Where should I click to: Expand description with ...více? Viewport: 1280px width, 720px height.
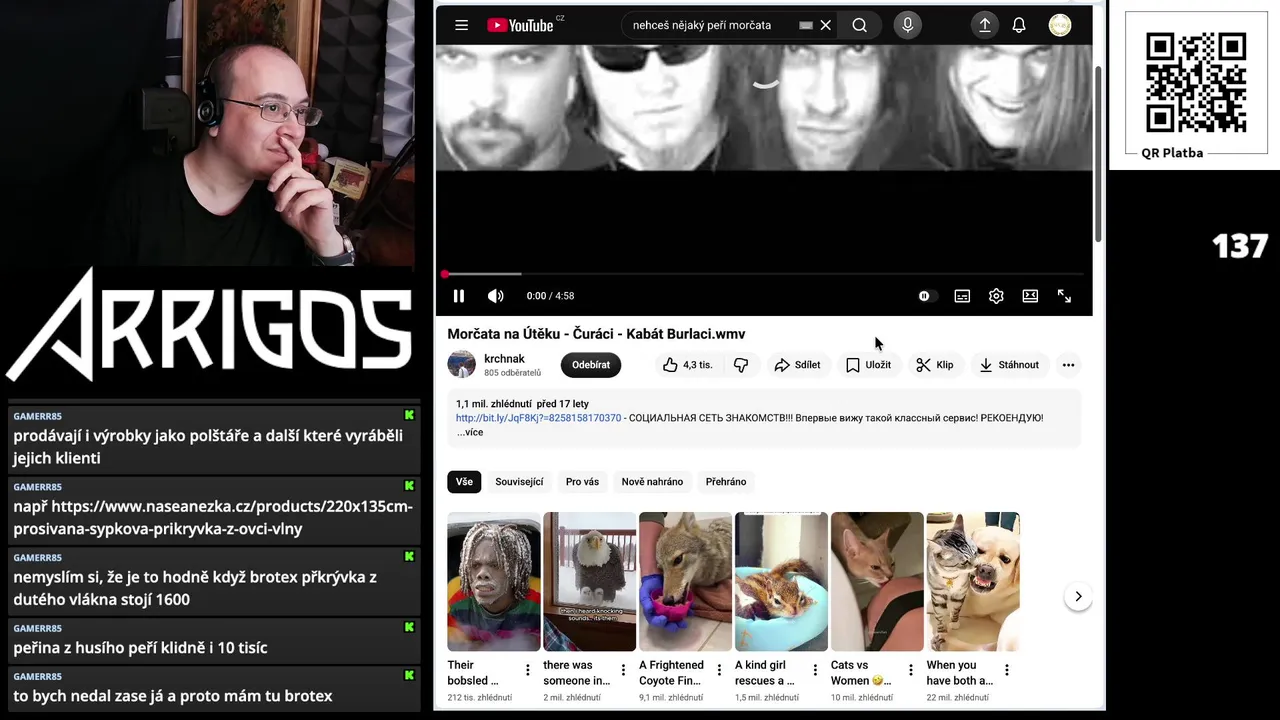tap(470, 432)
